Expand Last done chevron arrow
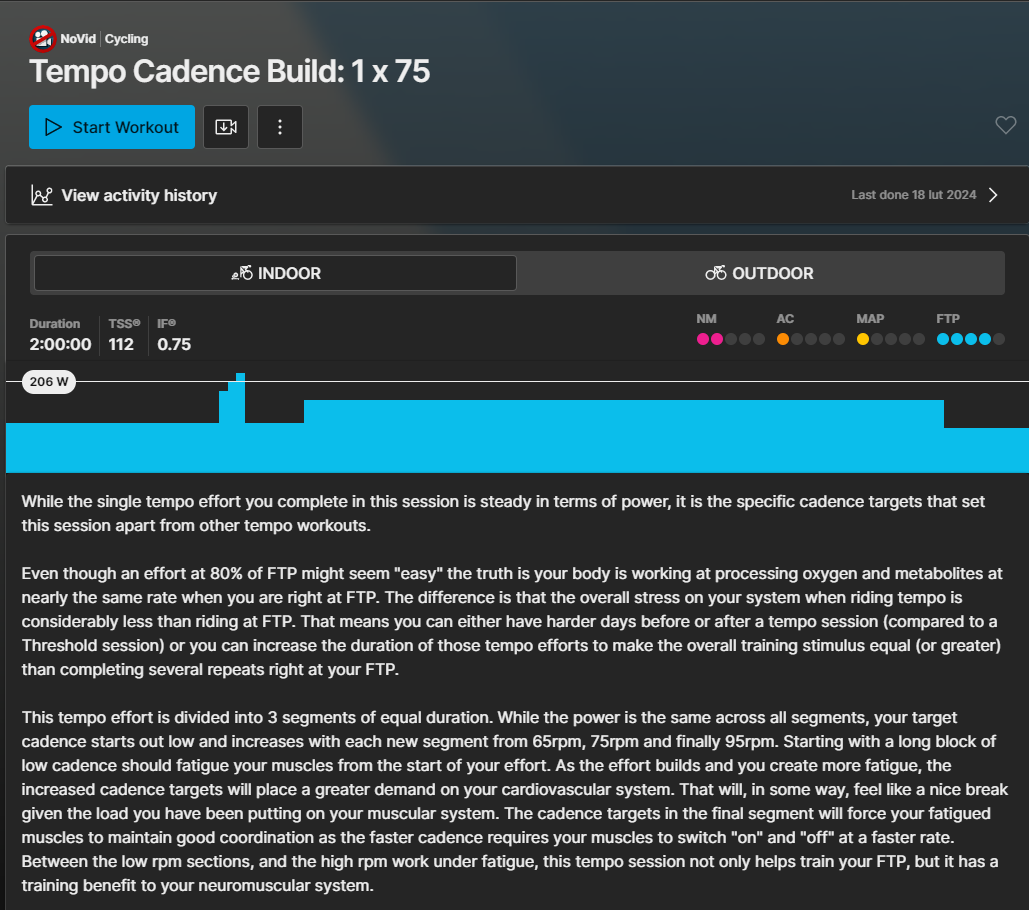Viewport: 1029px width, 910px height. tap(993, 195)
